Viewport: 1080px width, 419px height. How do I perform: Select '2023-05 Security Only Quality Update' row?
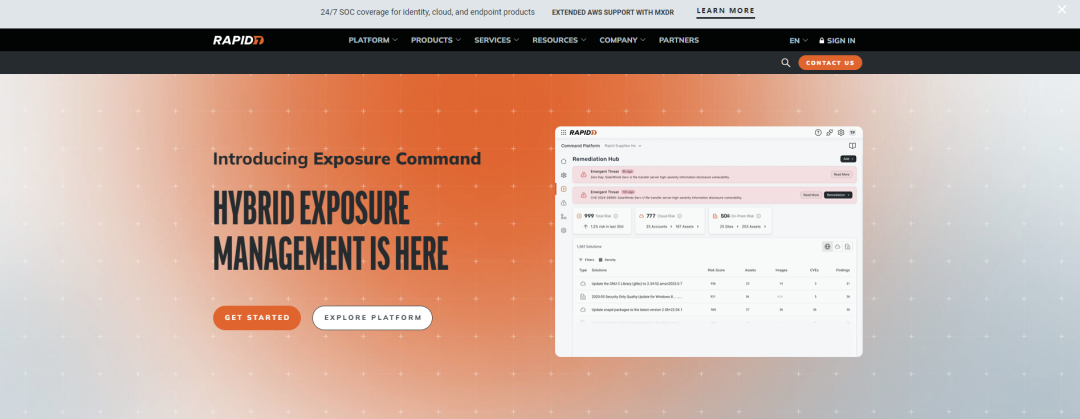[714, 296]
